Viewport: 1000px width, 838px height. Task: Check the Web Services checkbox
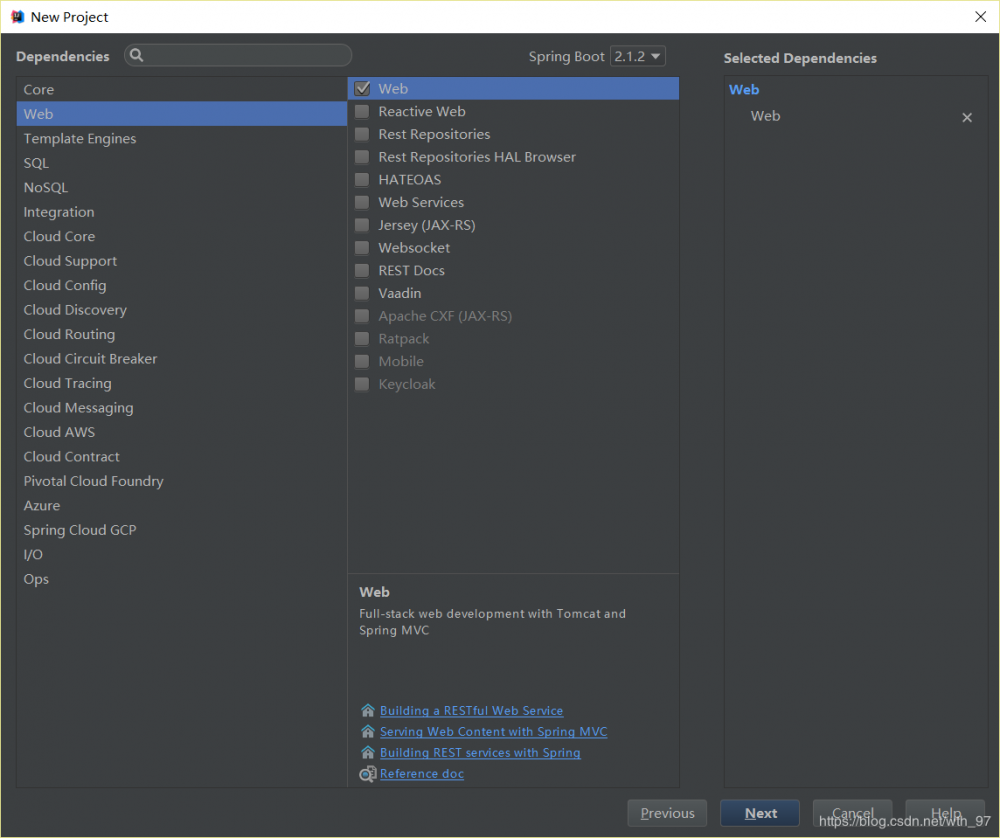[x=362, y=202]
